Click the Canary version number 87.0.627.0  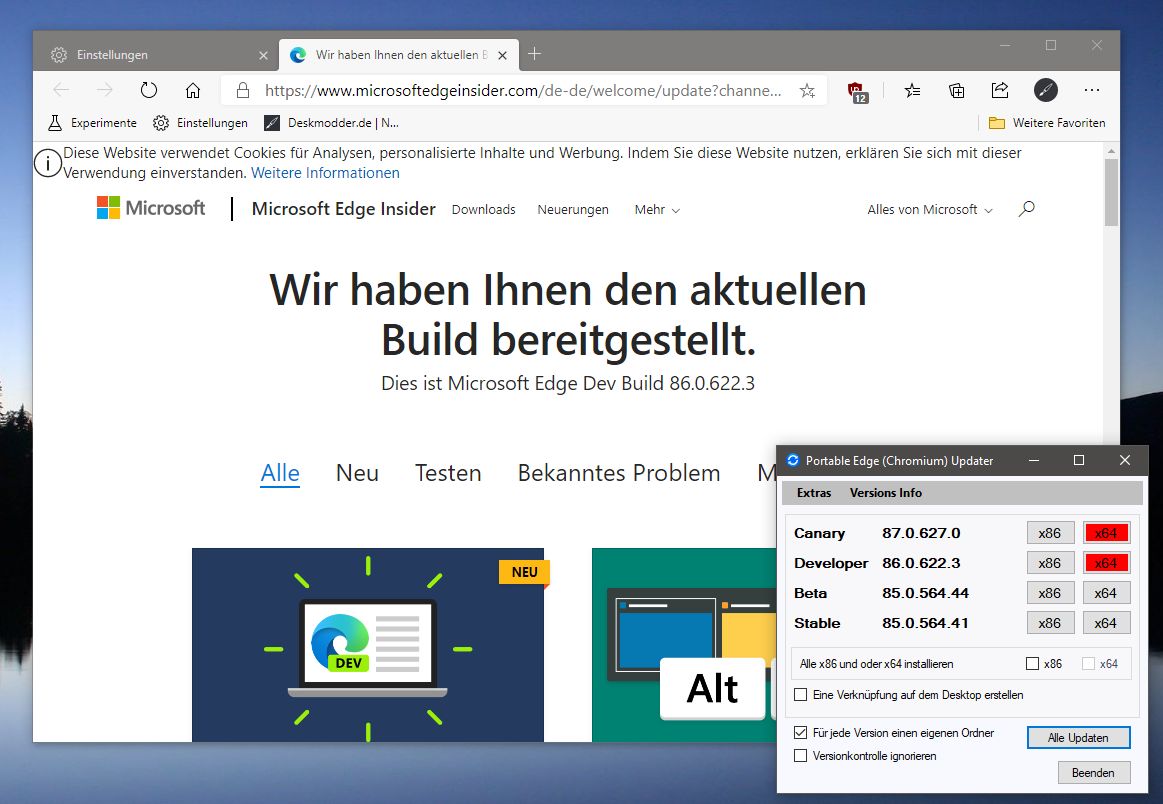point(921,533)
